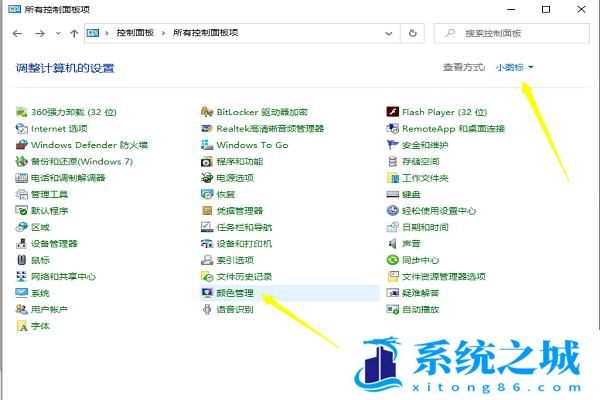Expand chevron after 控制面板 in breadcrumb
Screen dimensions: 600x400
pyautogui.click(x=163, y=33)
